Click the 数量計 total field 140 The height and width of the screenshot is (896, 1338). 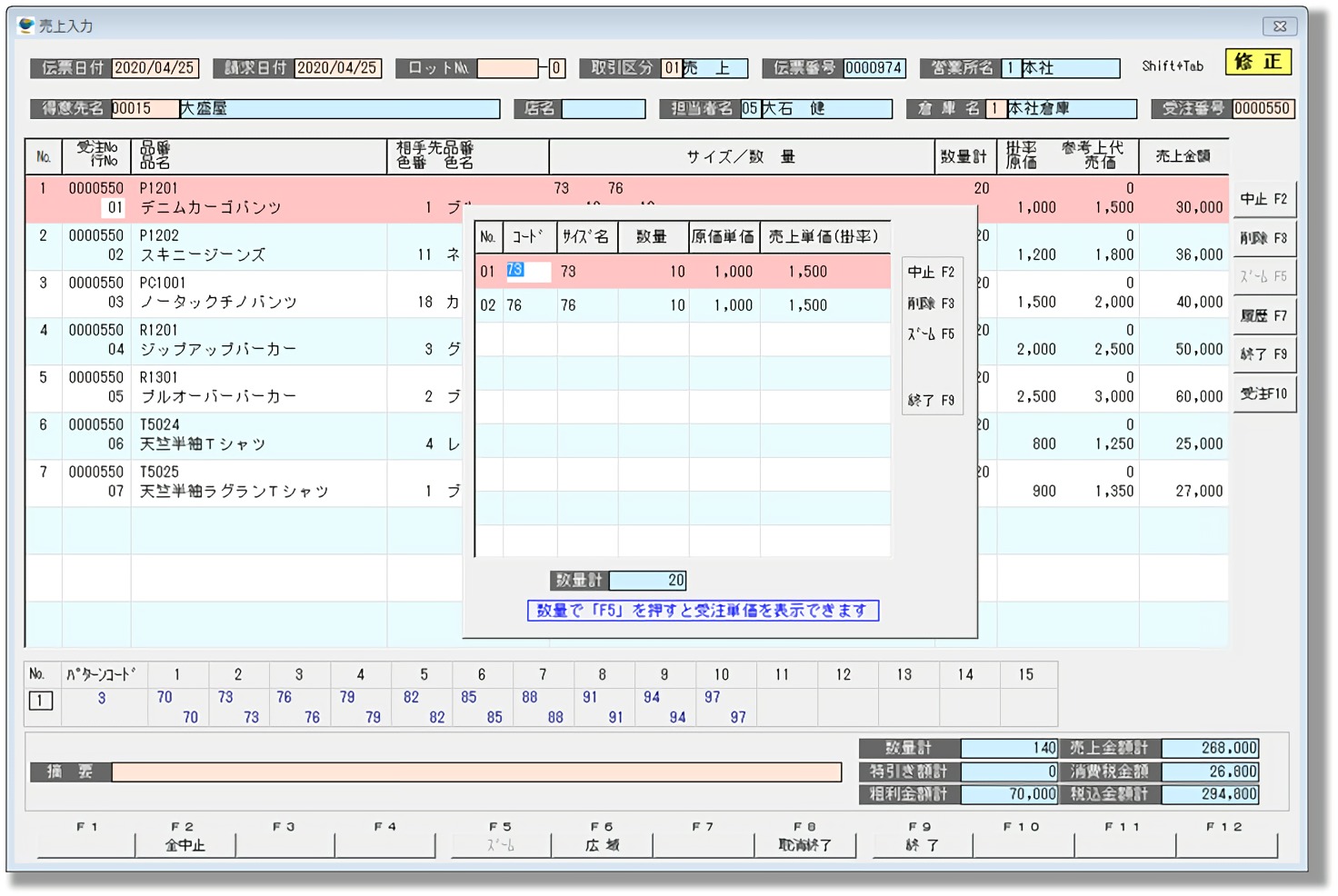click(1009, 749)
